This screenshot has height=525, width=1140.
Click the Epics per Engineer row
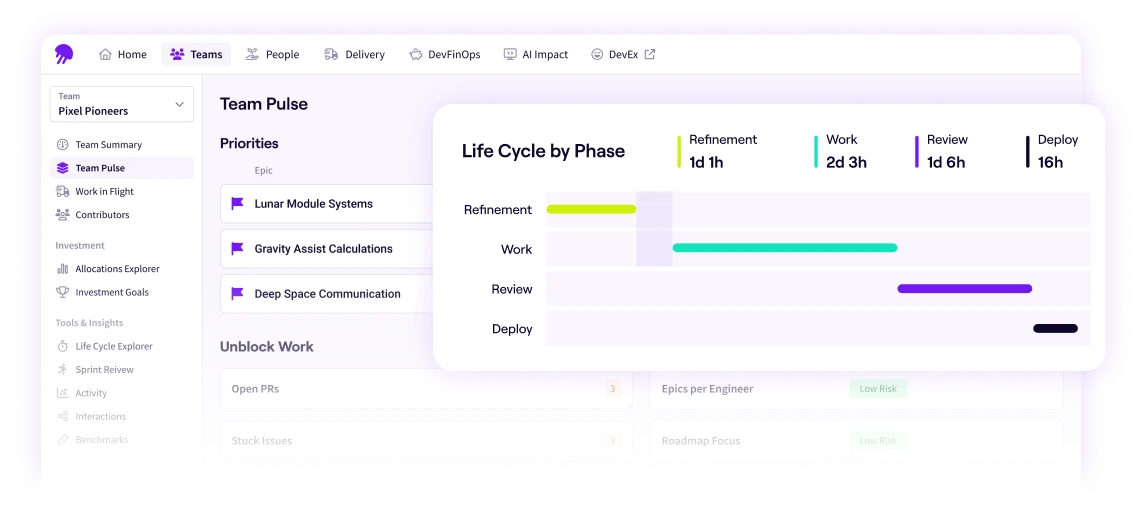(856, 389)
